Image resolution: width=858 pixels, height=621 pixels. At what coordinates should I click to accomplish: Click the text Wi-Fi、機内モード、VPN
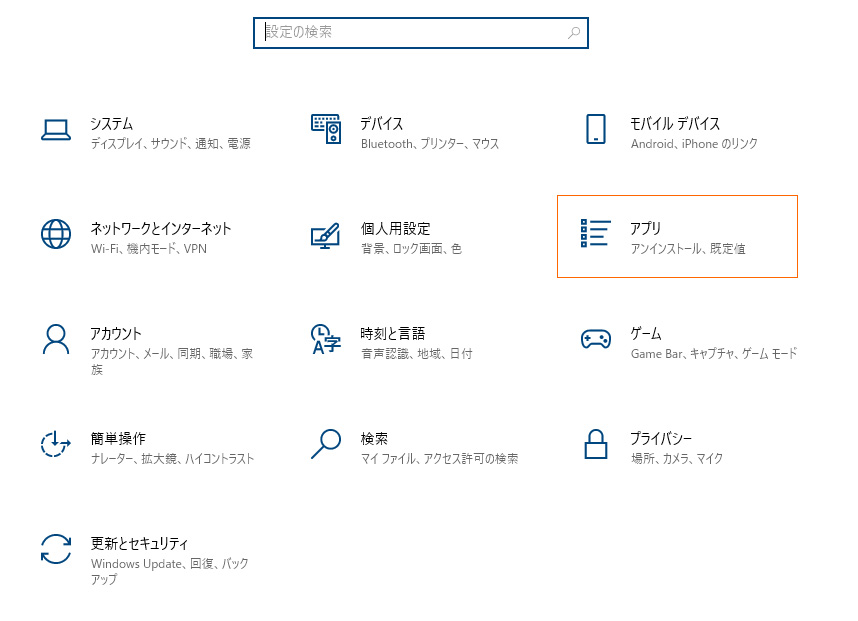(x=149, y=248)
